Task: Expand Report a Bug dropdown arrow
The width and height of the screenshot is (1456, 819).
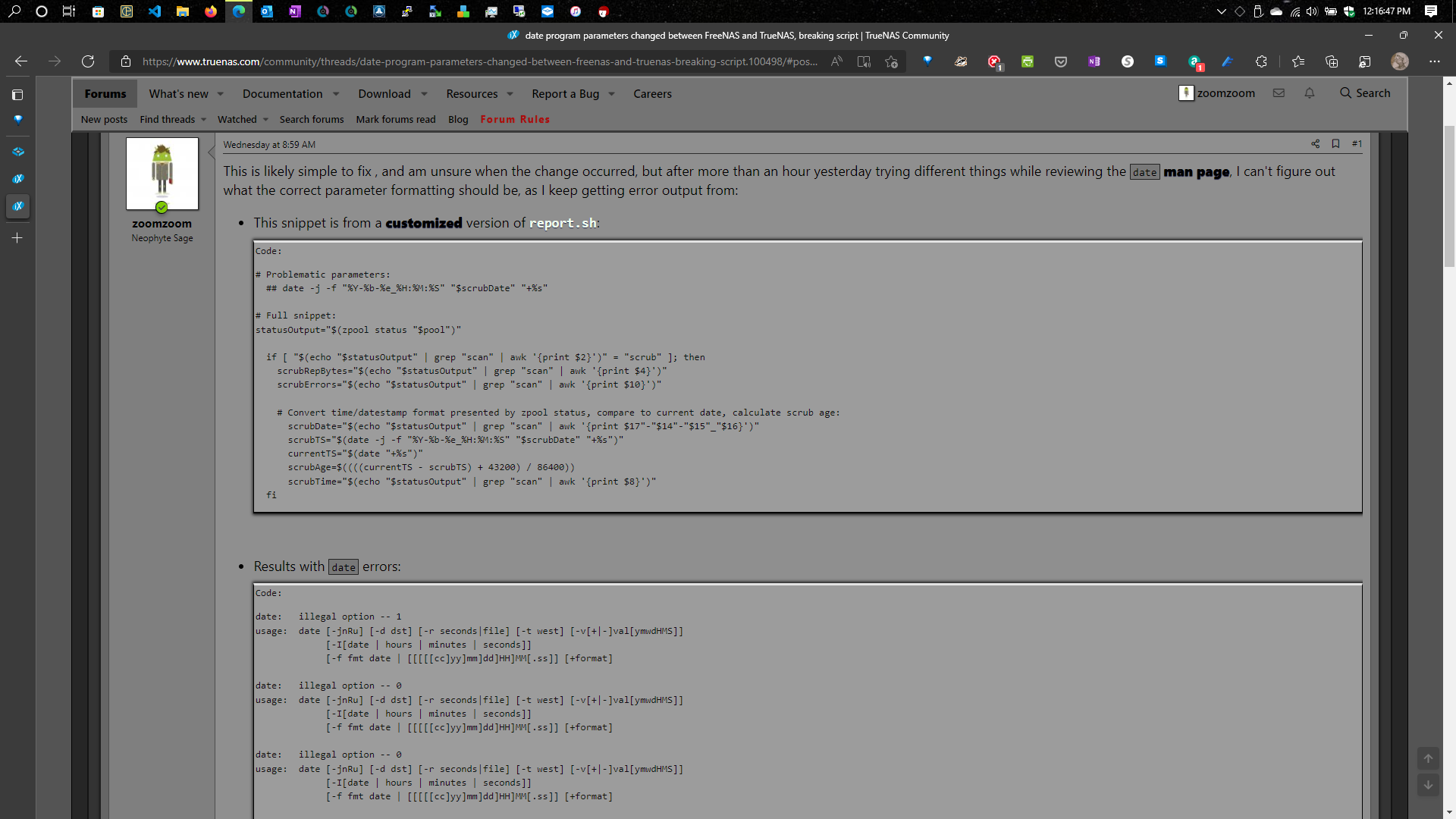Action: (x=612, y=94)
